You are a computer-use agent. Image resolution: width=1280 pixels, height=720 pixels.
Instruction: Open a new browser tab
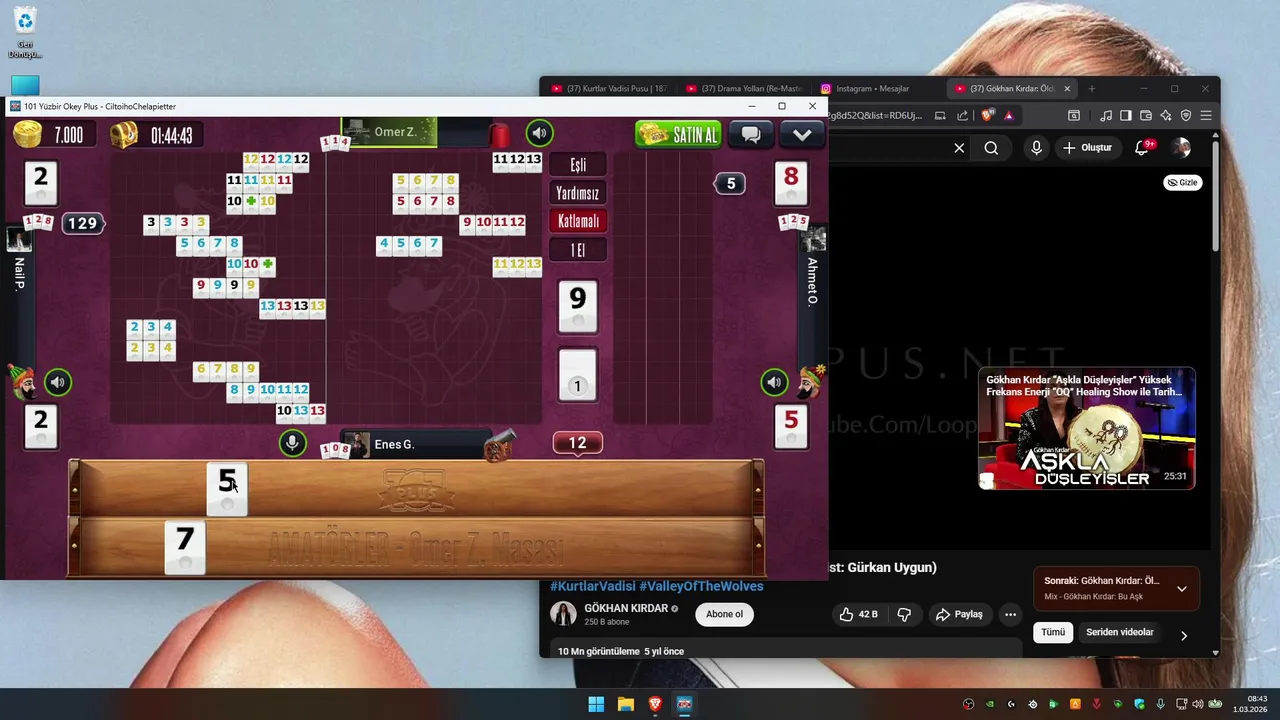coord(1091,89)
